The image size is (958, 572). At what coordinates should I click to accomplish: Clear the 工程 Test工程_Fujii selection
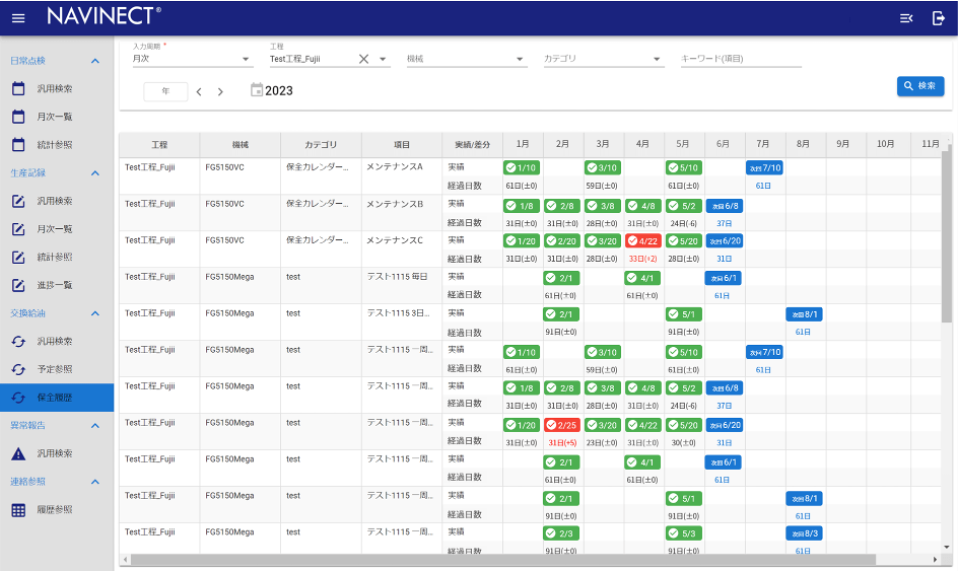[x=364, y=59]
